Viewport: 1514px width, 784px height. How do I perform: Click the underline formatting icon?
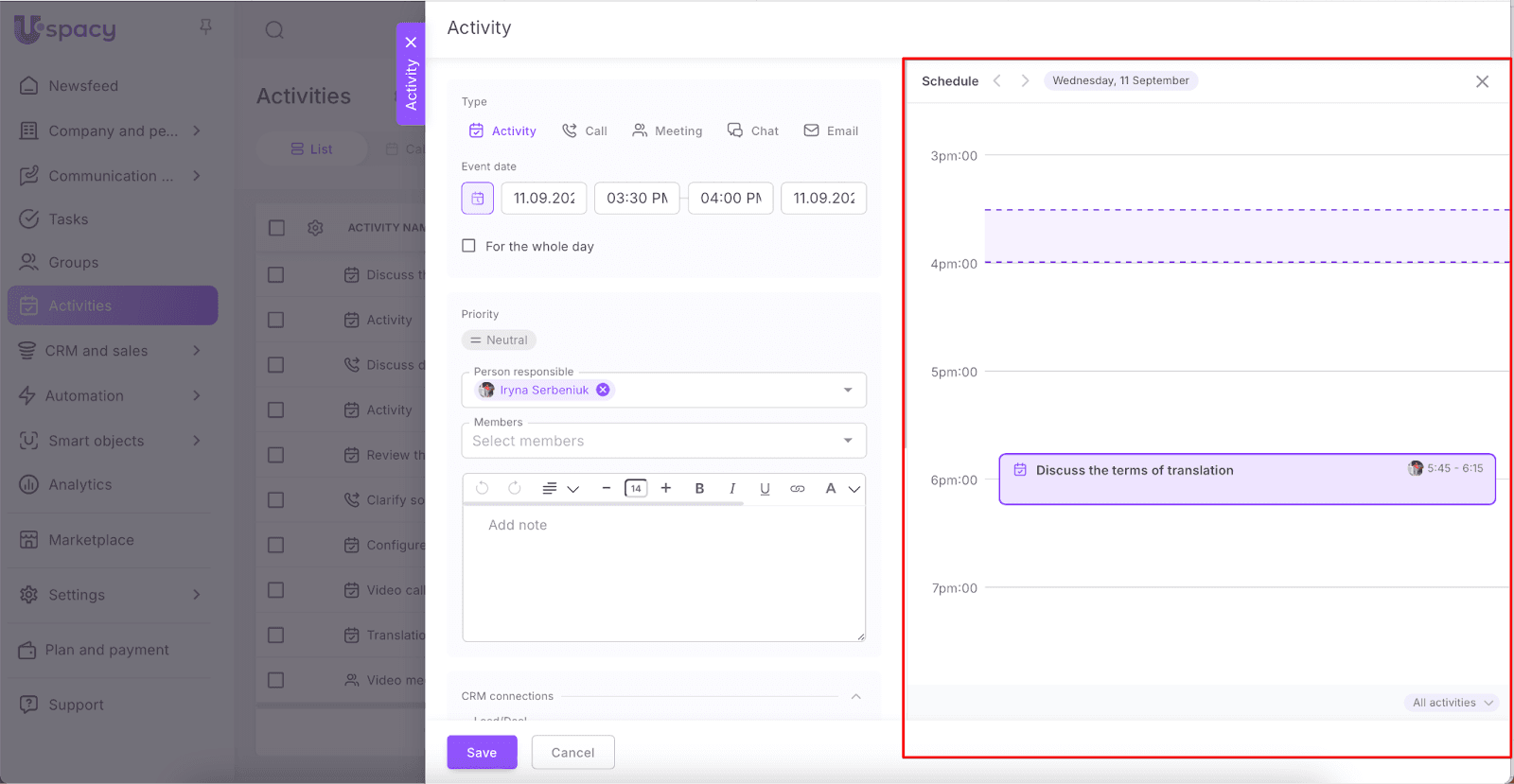point(765,489)
